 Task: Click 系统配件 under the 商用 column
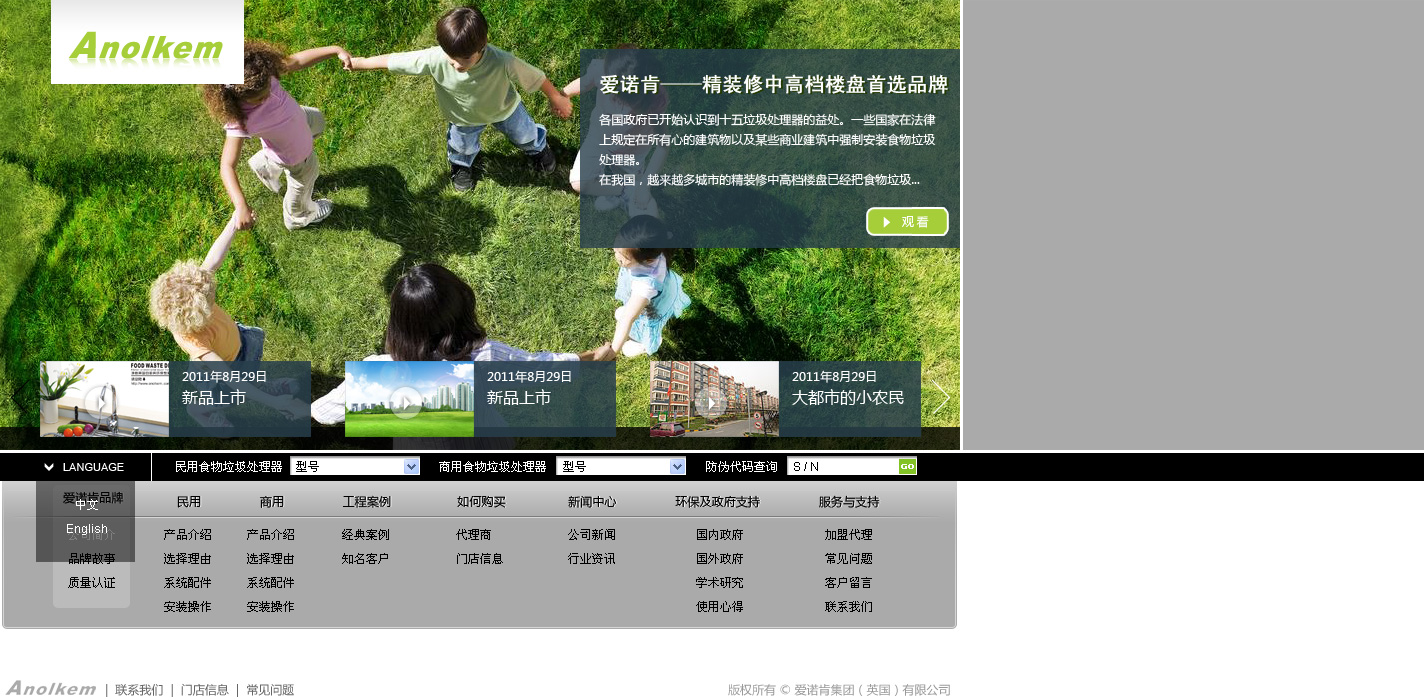(x=271, y=583)
